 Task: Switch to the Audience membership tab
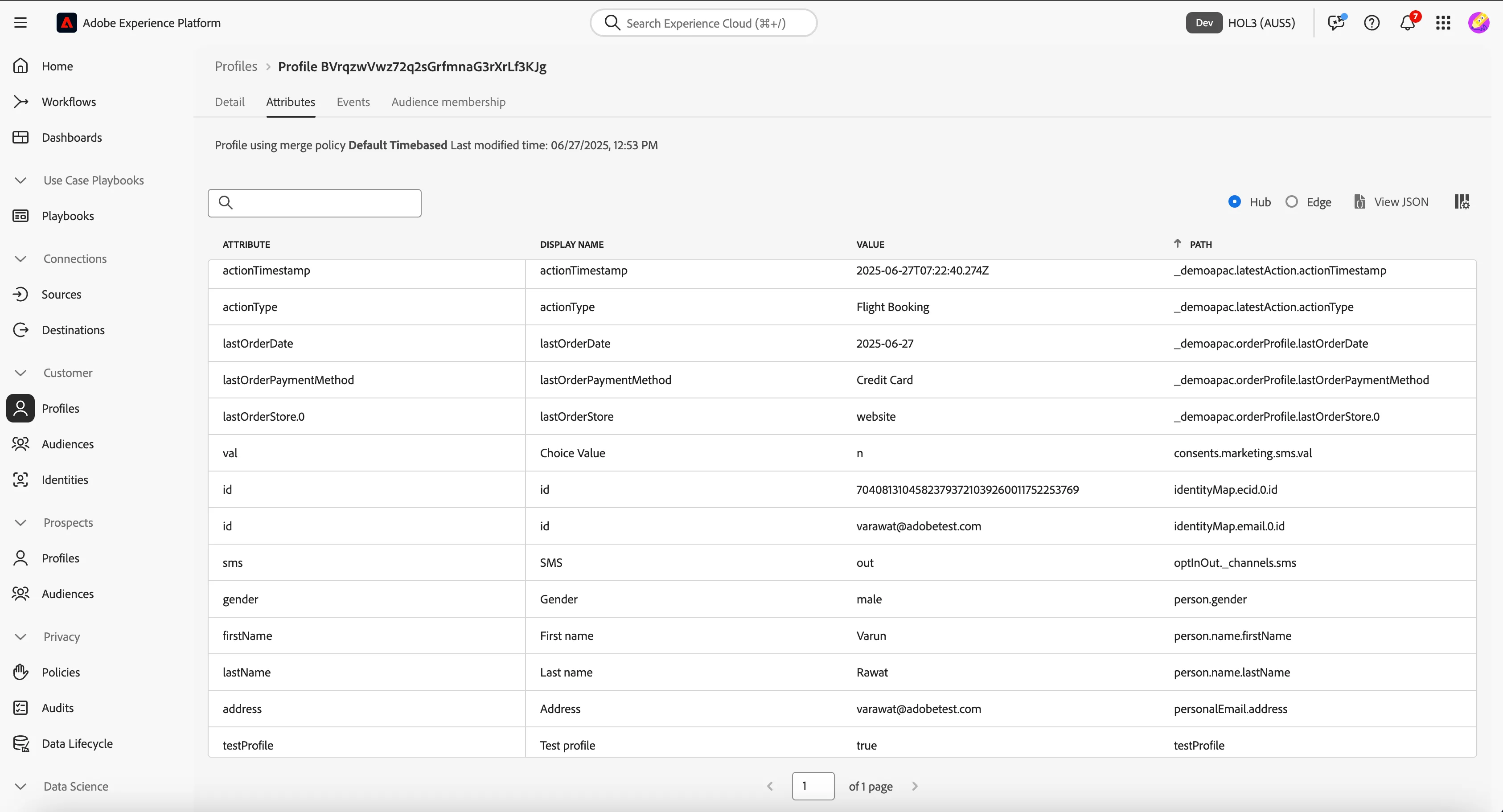pos(448,102)
